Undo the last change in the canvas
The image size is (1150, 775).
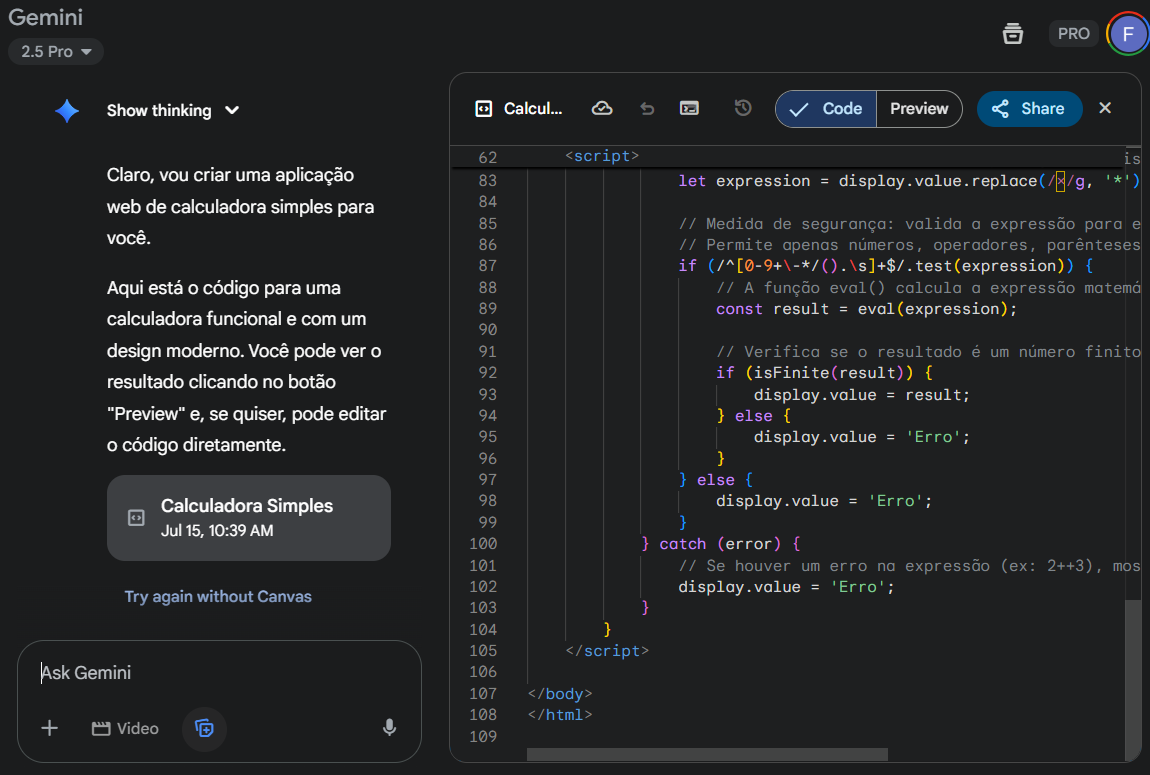[x=646, y=109]
